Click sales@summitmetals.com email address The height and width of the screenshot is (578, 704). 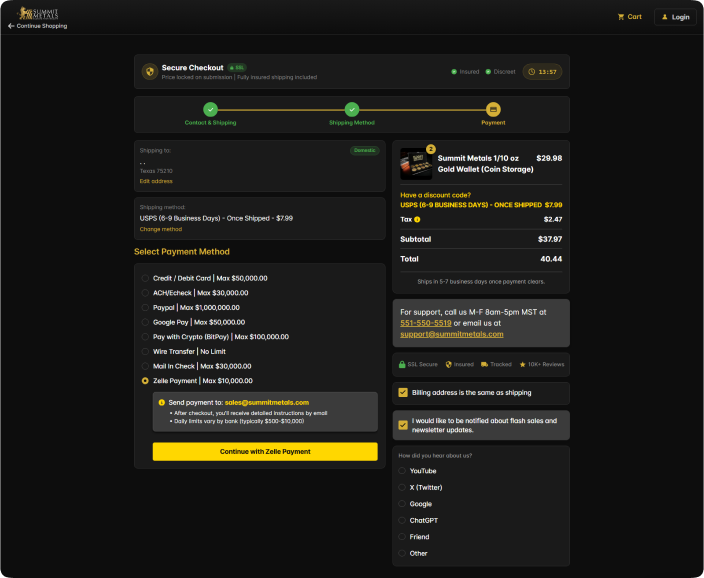coord(267,403)
